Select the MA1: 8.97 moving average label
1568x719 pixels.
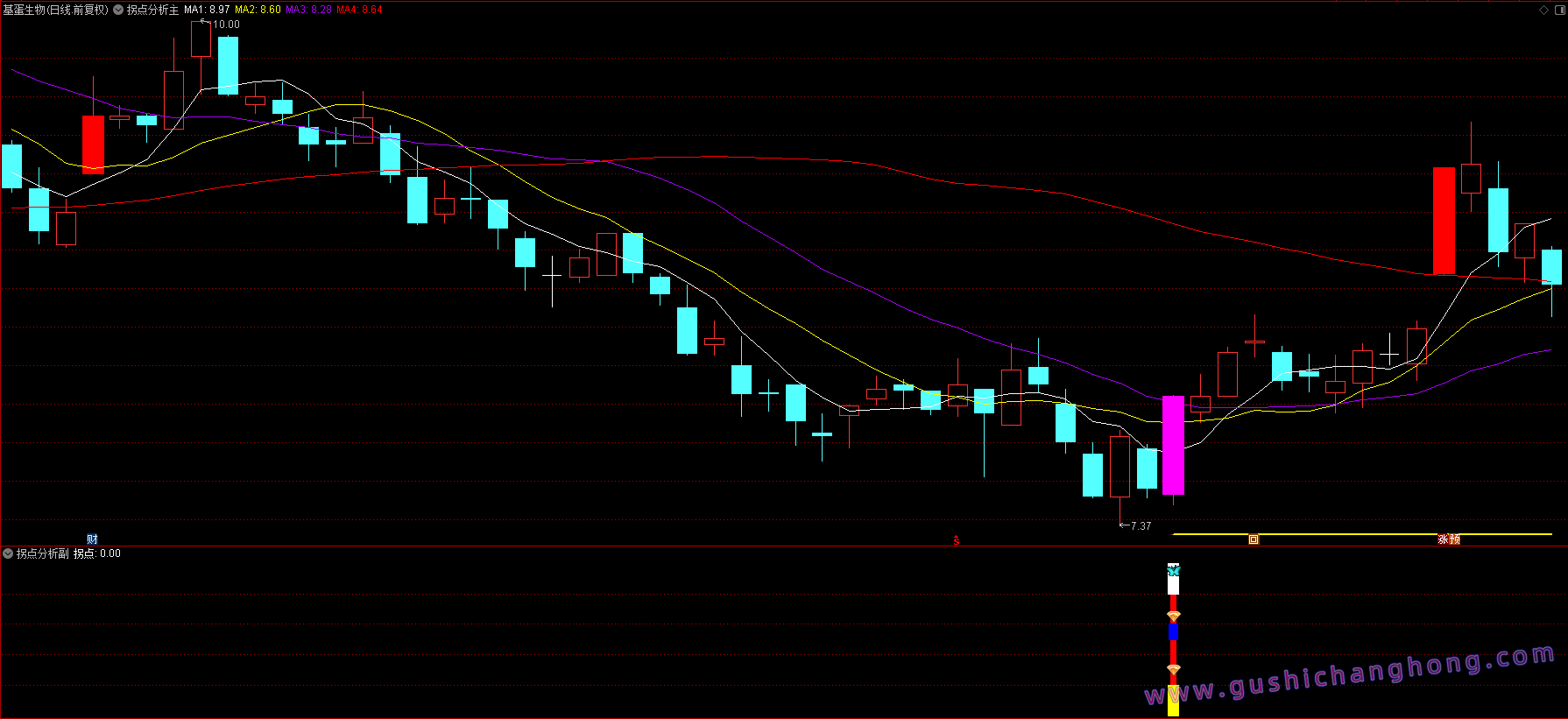207,10
